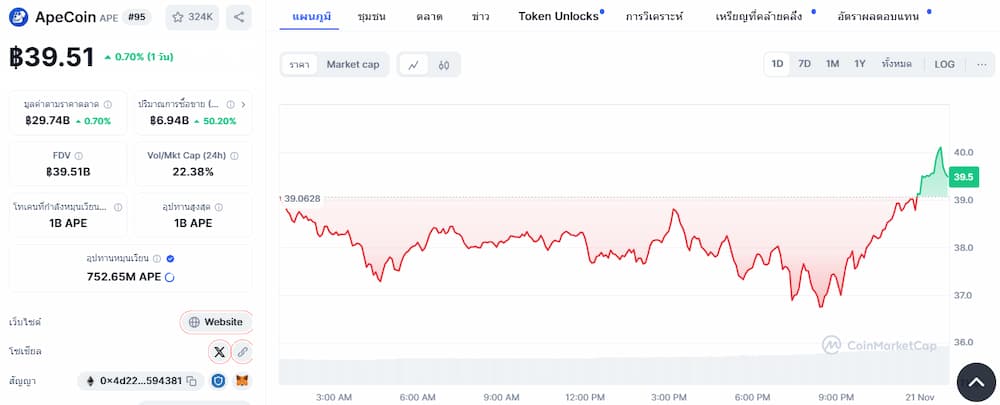Switch to the แผนภูมิ tab
The width and height of the screenshot is (1000, 405).
311,17
